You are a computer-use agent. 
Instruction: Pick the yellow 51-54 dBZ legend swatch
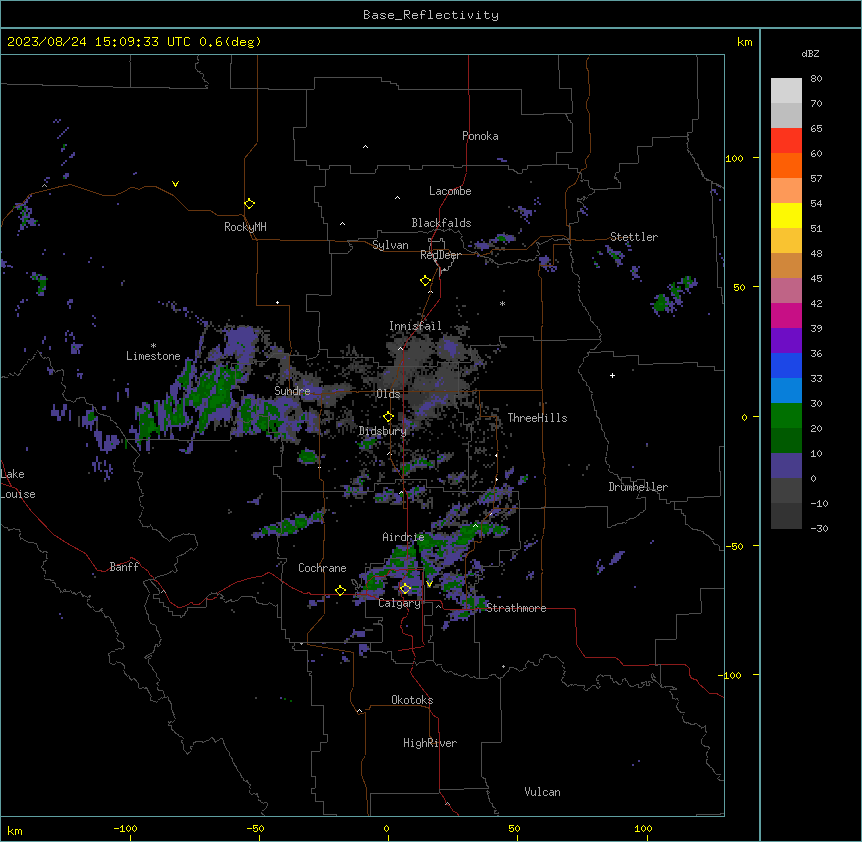tap(786, 215)
